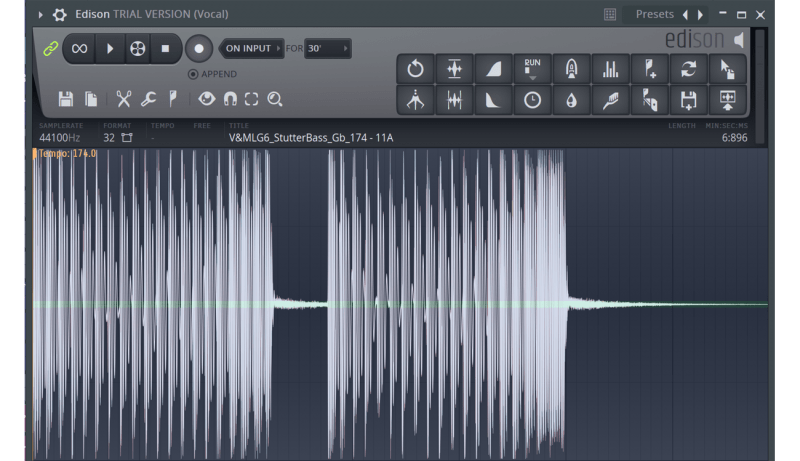
Task: Click the V&MLG6_StutterBass title field
Action: [311, 138]
